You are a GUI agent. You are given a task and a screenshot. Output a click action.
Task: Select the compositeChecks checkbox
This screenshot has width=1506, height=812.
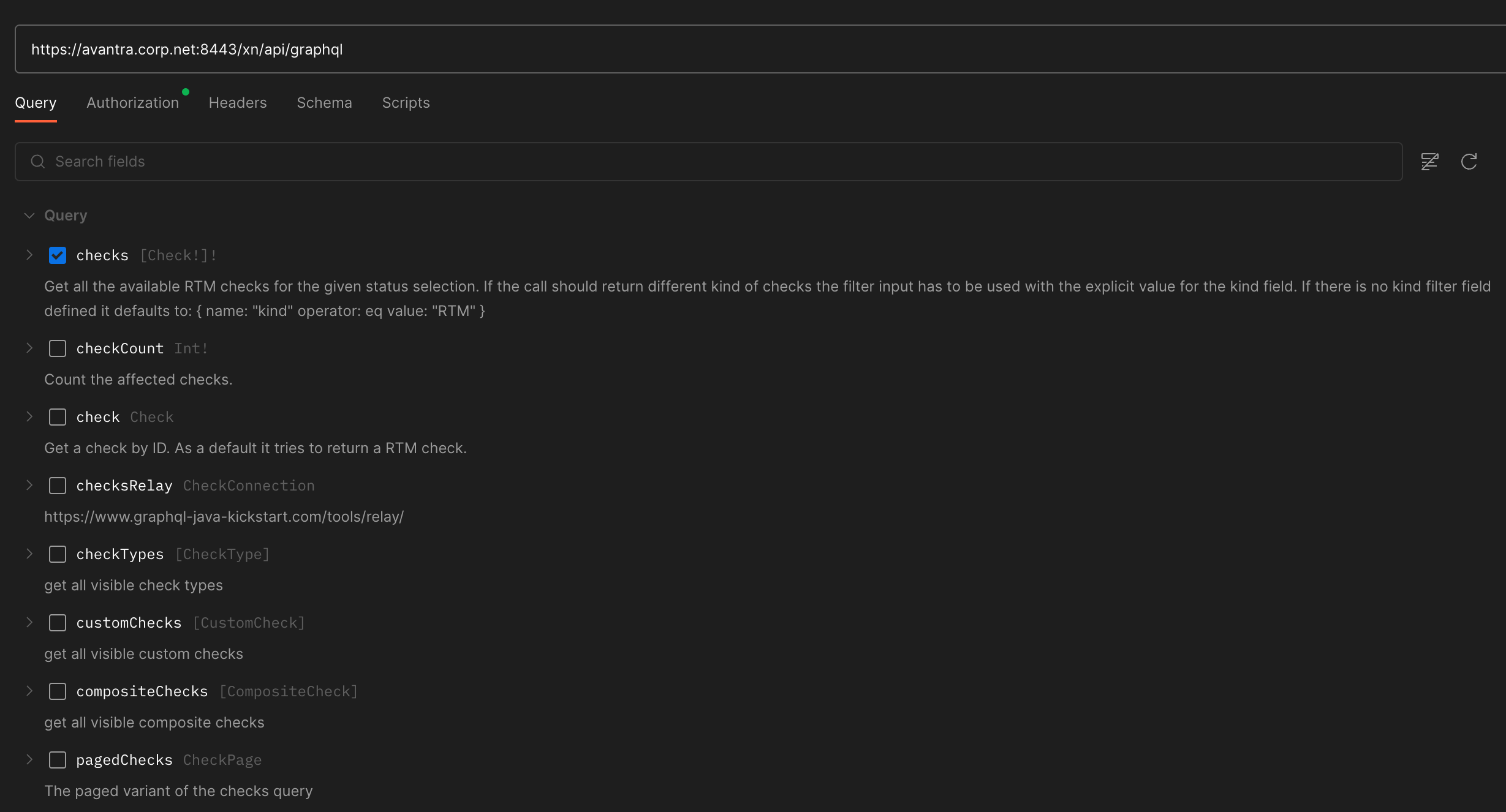coord(58,691)
